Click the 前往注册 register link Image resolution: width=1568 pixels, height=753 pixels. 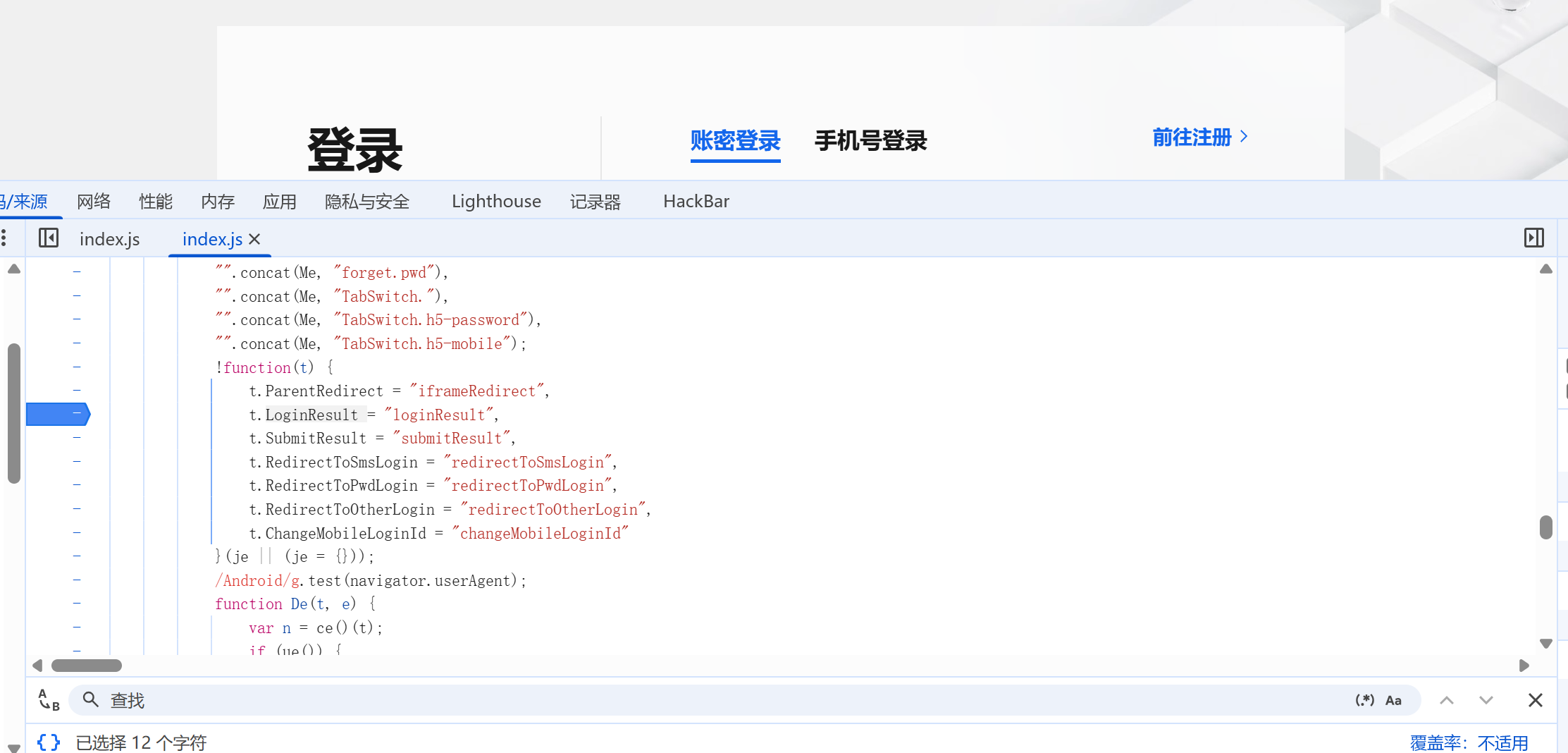click(x=1199, y=137)
